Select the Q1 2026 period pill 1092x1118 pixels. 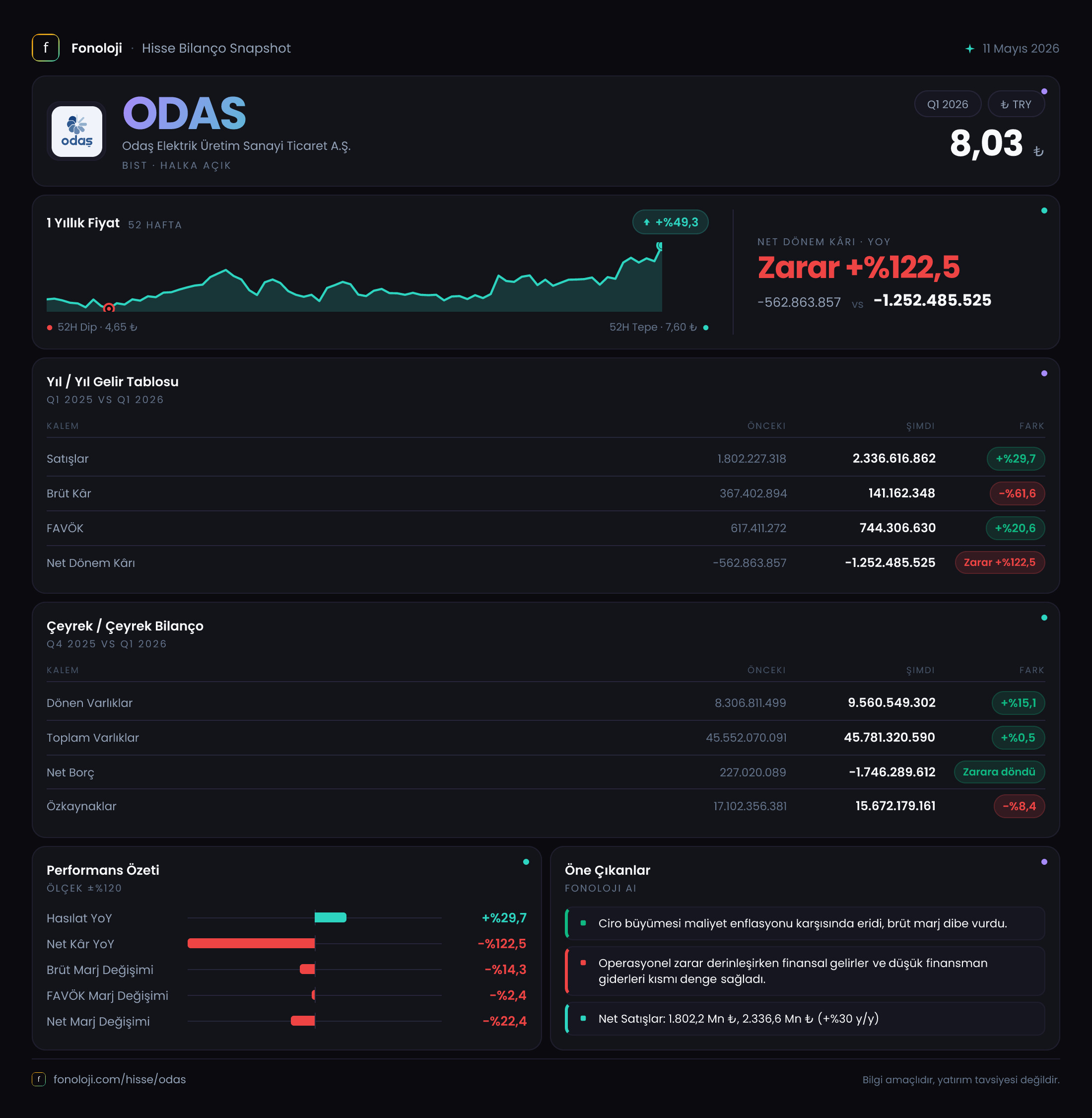[948, 104]
